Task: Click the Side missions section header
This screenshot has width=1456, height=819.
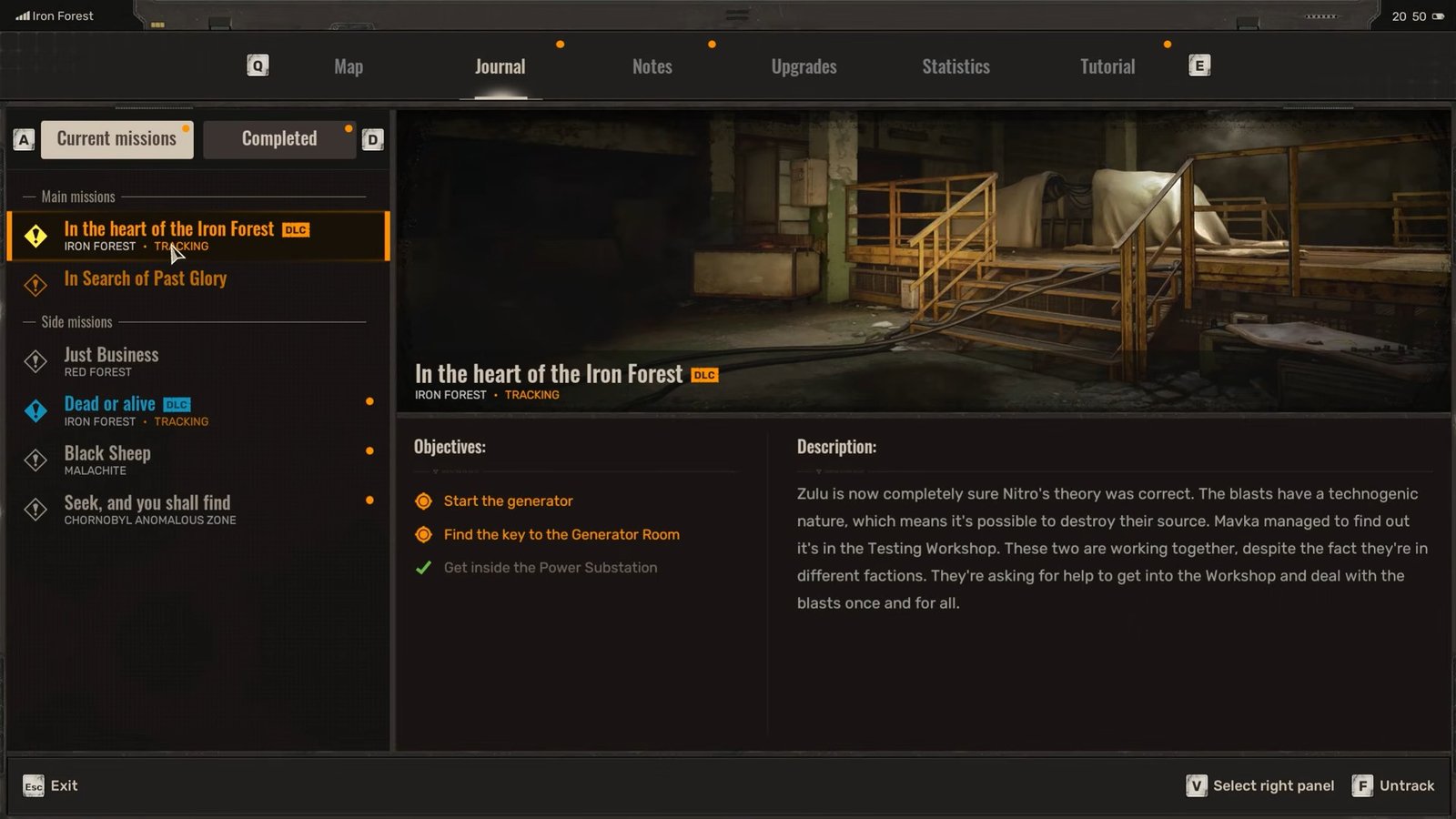Action: (x=76, y=322)
